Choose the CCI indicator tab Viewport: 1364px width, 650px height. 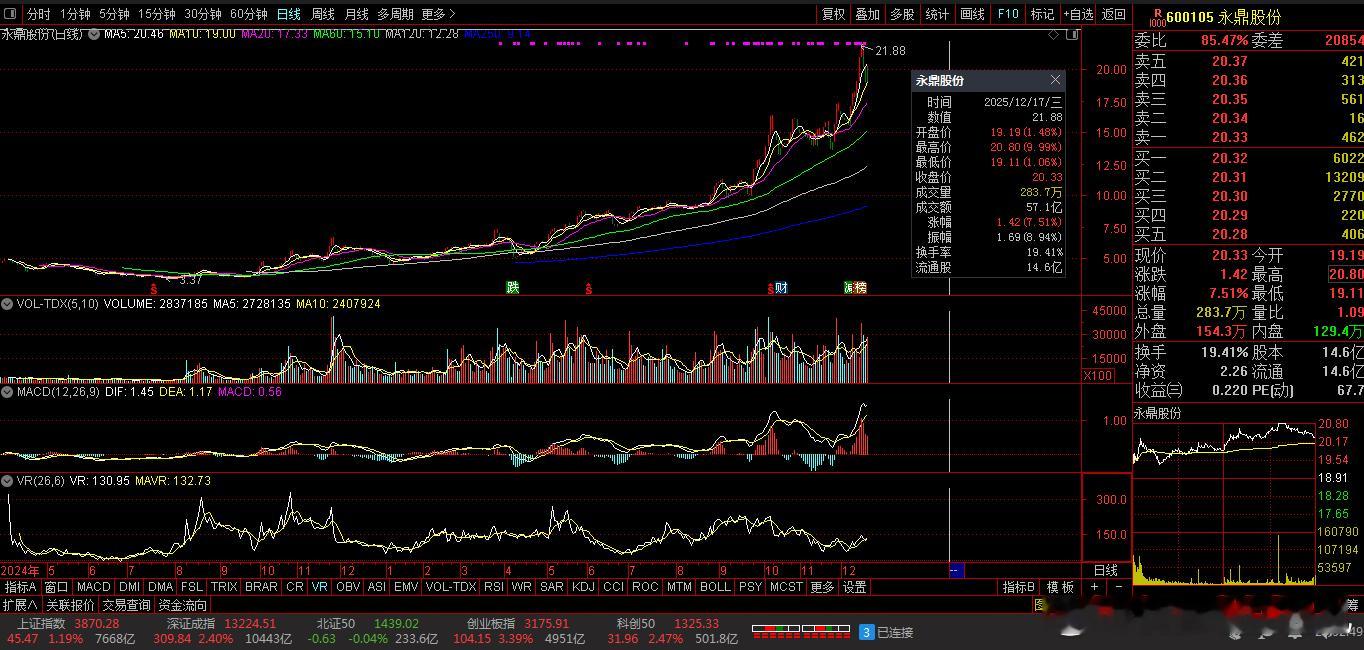[613, 587]
